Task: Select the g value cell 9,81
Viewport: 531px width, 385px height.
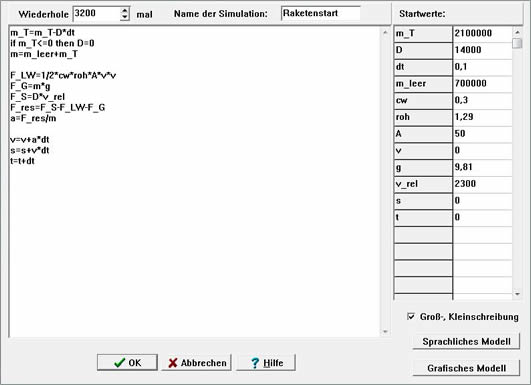Action: point(483,167)
